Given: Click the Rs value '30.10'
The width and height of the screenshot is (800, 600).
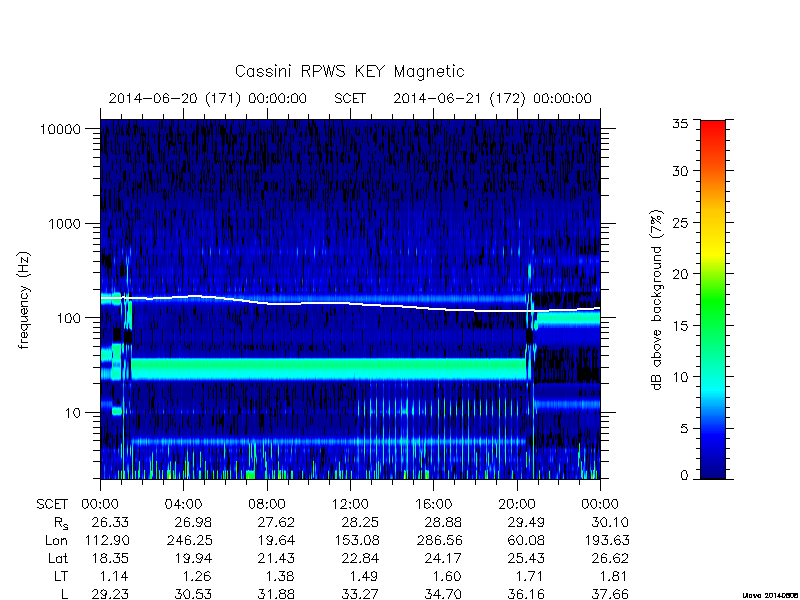Looking at the screenshot, I should tap(609, 522).
